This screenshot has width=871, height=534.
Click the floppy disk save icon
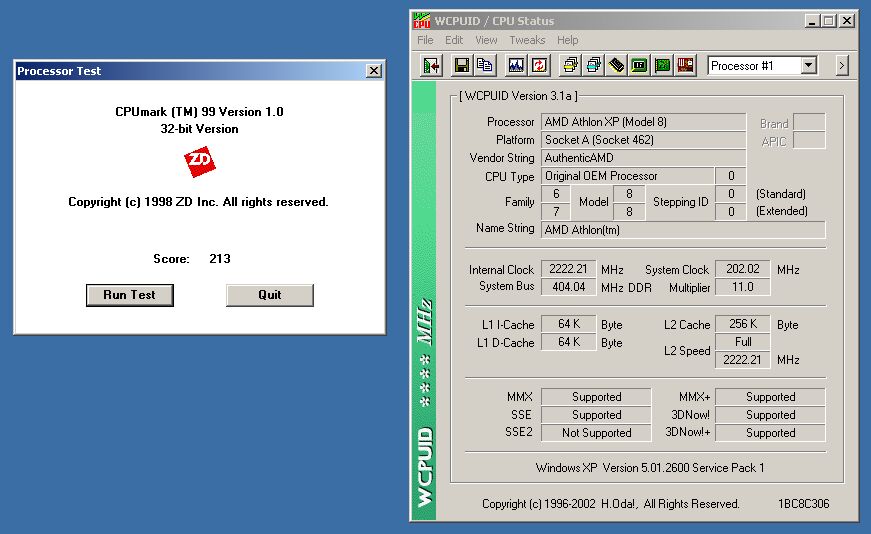click(462, 66)
